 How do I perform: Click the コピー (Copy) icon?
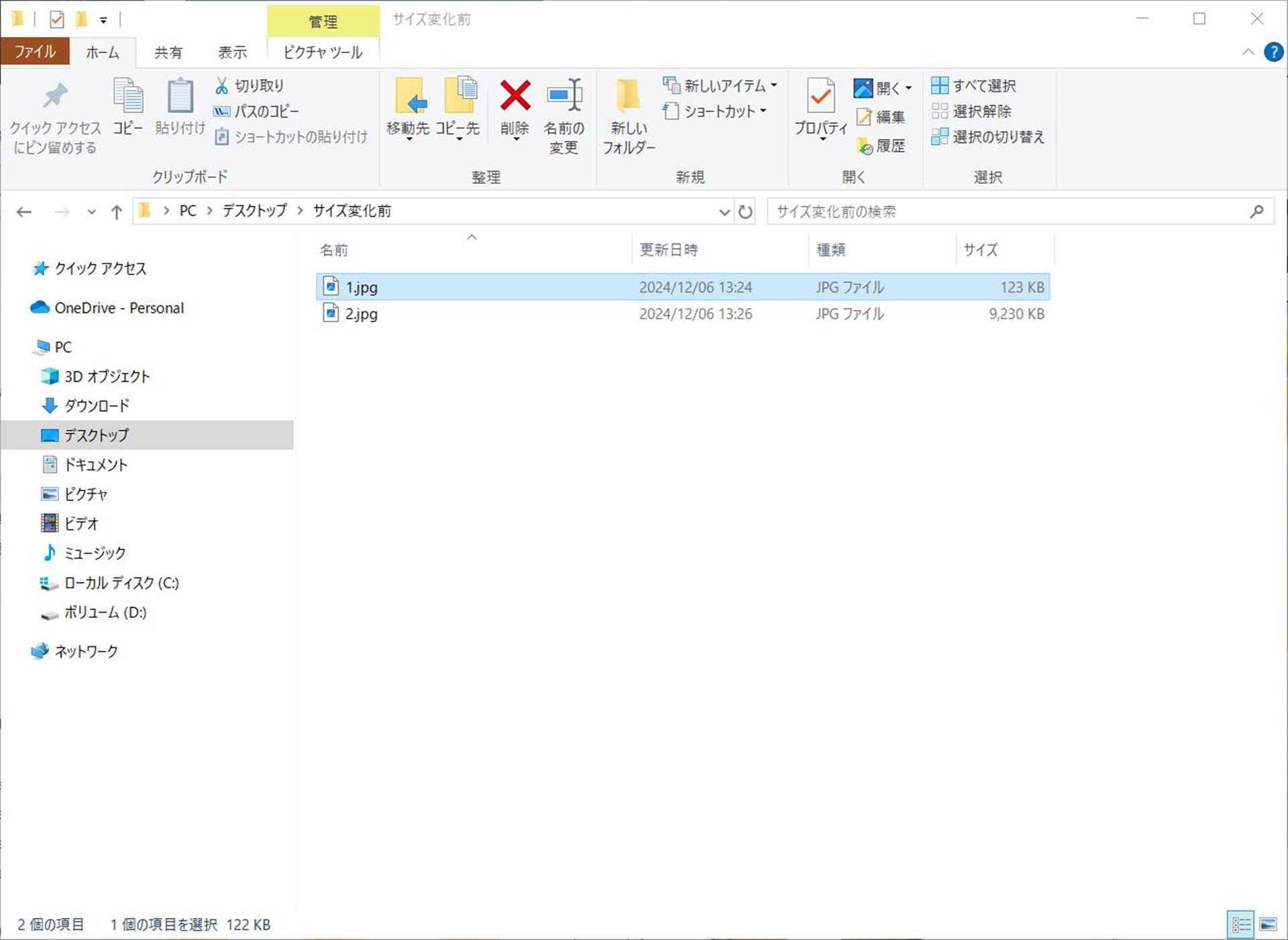click(x=127, y=107)
